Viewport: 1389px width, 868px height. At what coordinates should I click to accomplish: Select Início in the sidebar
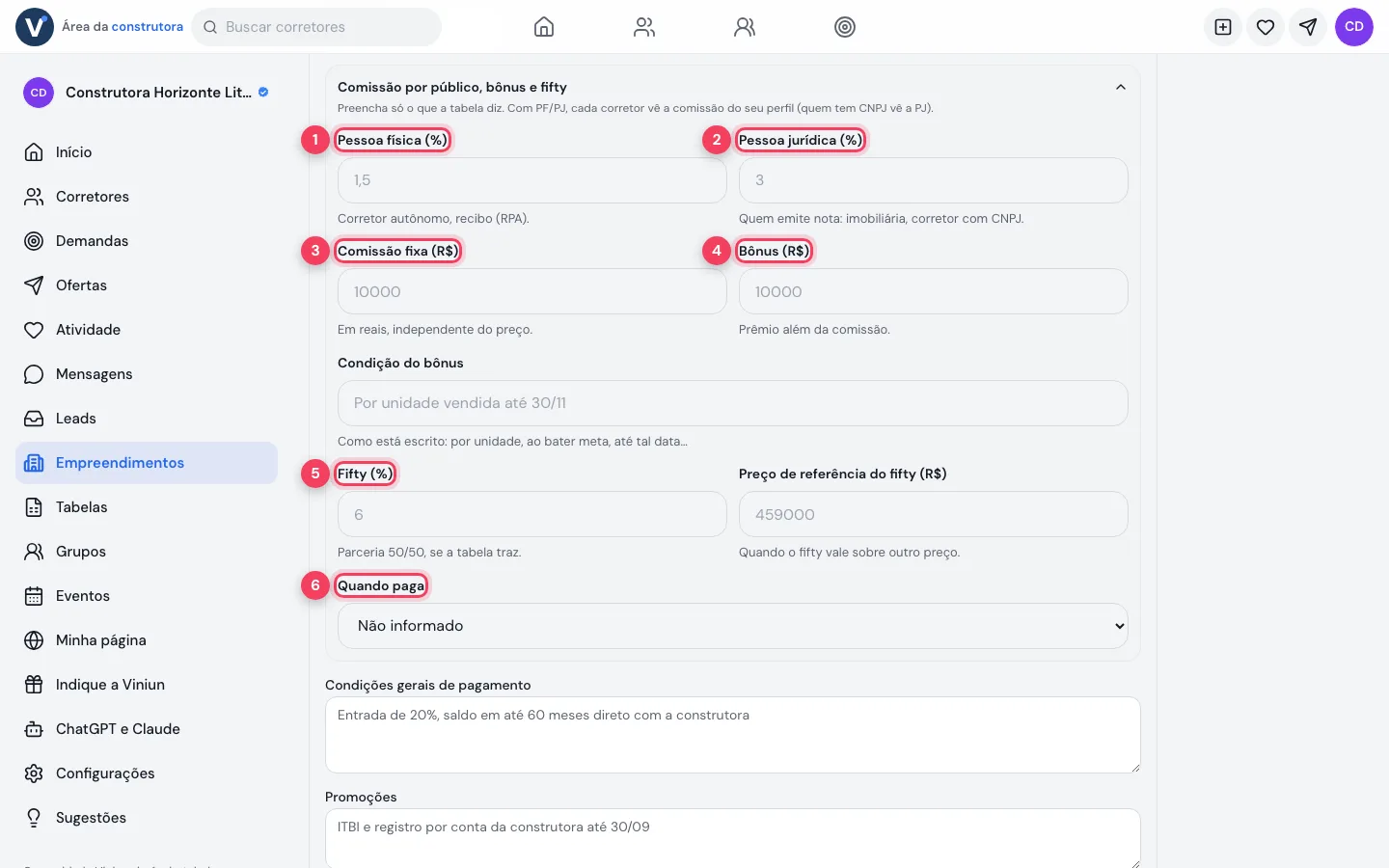pos(147,152)
